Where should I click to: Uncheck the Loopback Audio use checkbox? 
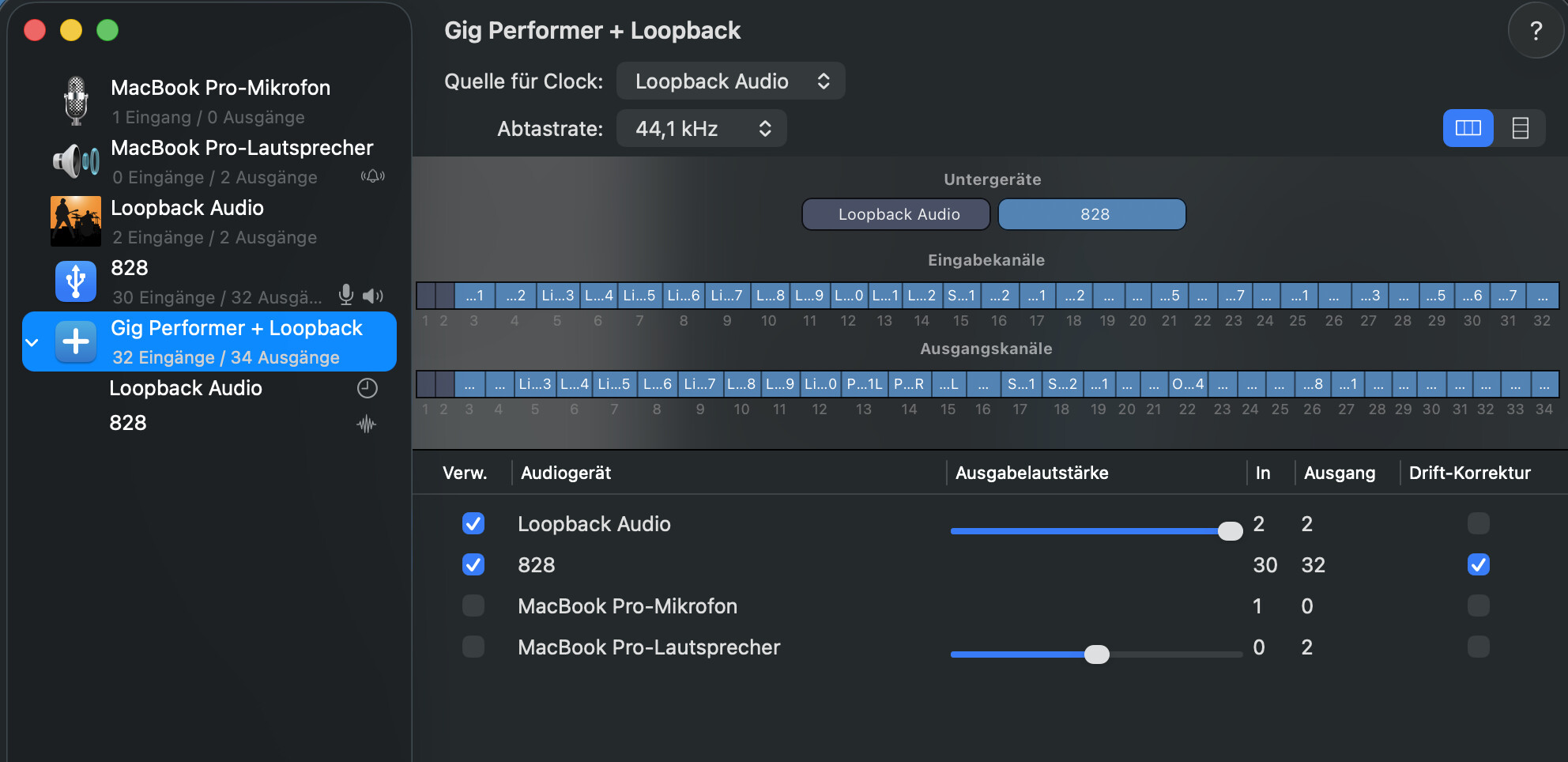point(473,523)
